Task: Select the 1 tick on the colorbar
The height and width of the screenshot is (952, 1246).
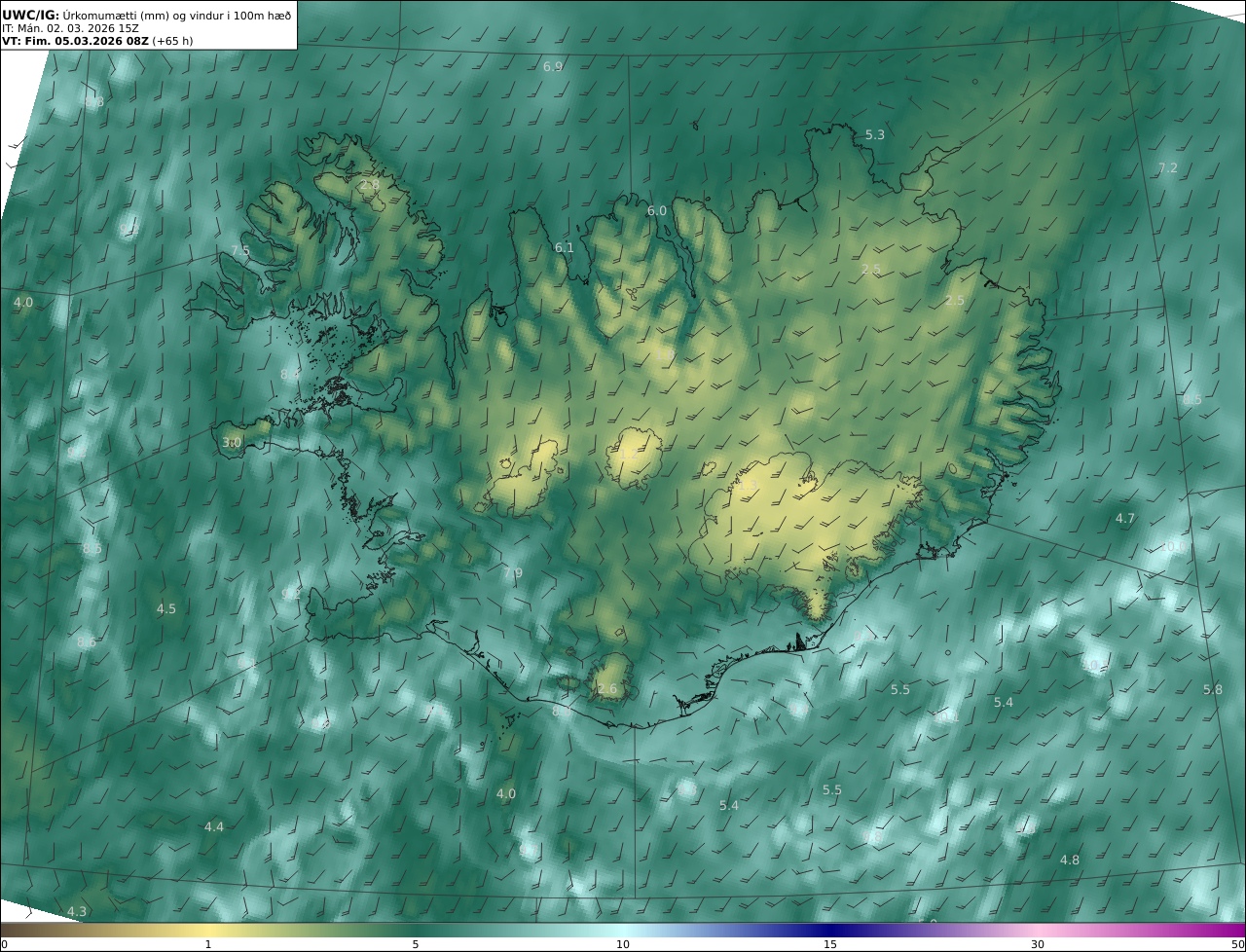Action: (x=208, y=944)
